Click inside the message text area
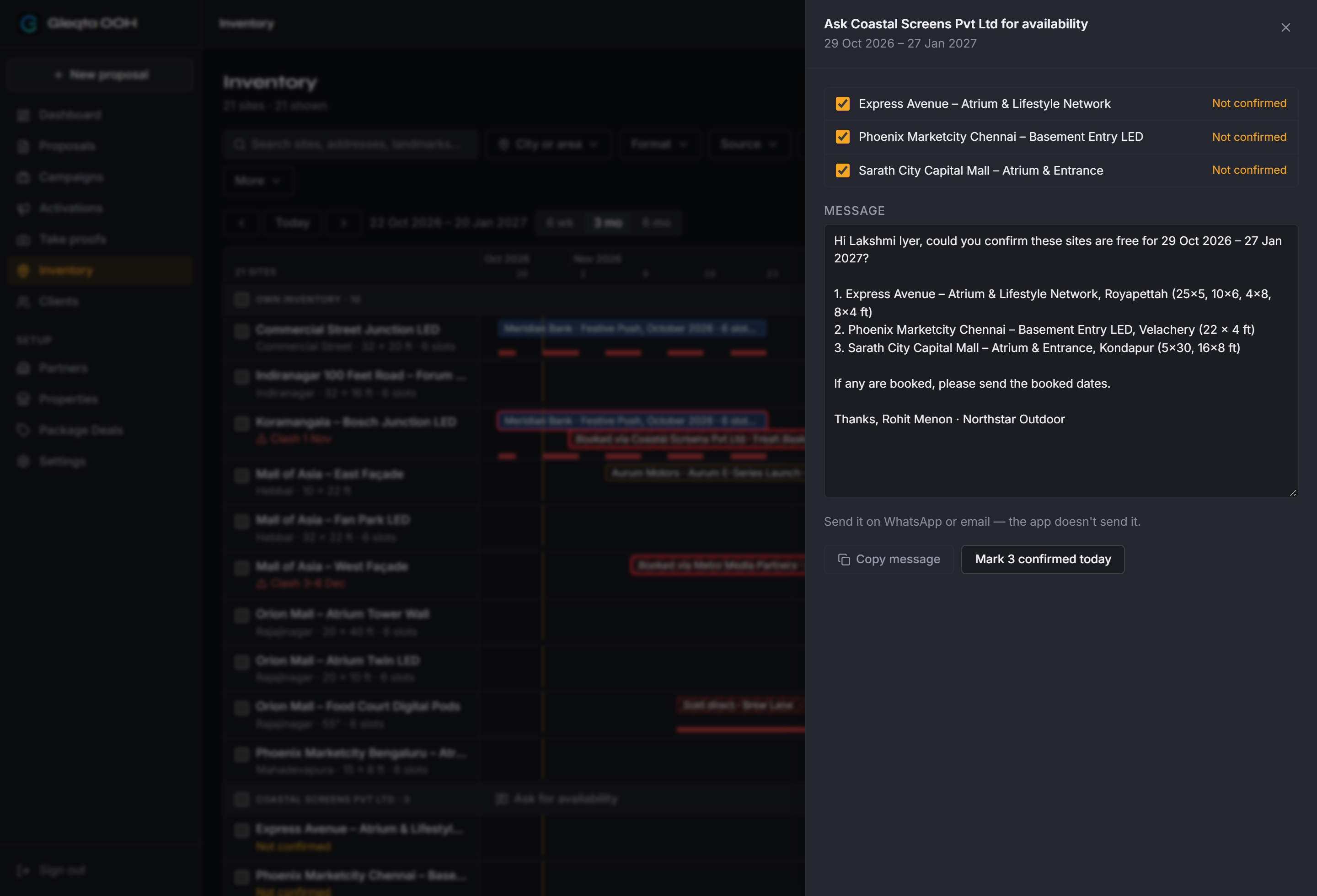Screen dimensions: 1317x896 [1060, 361]
